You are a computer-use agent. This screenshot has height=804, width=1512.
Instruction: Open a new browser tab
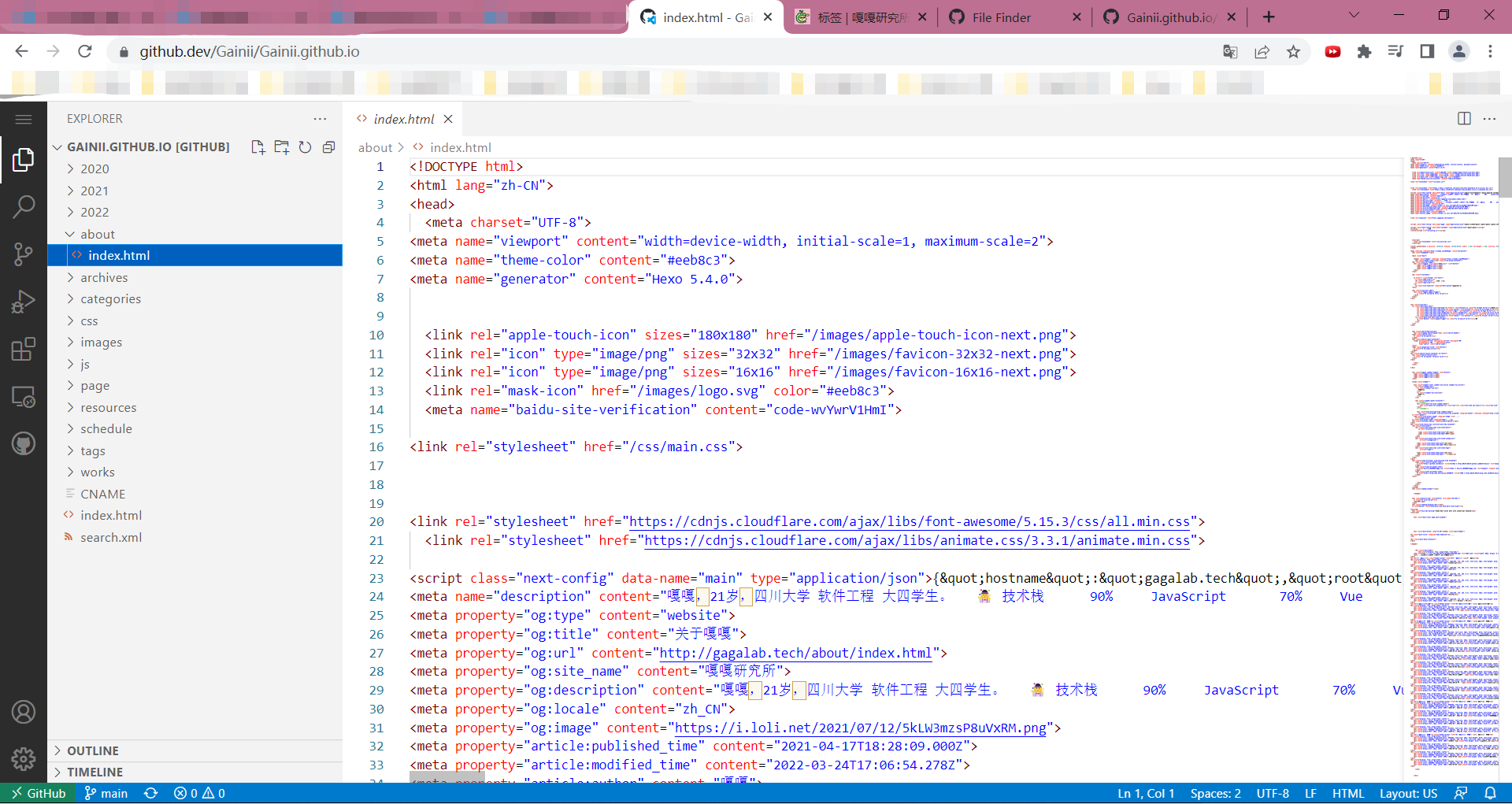[1269, 17]
